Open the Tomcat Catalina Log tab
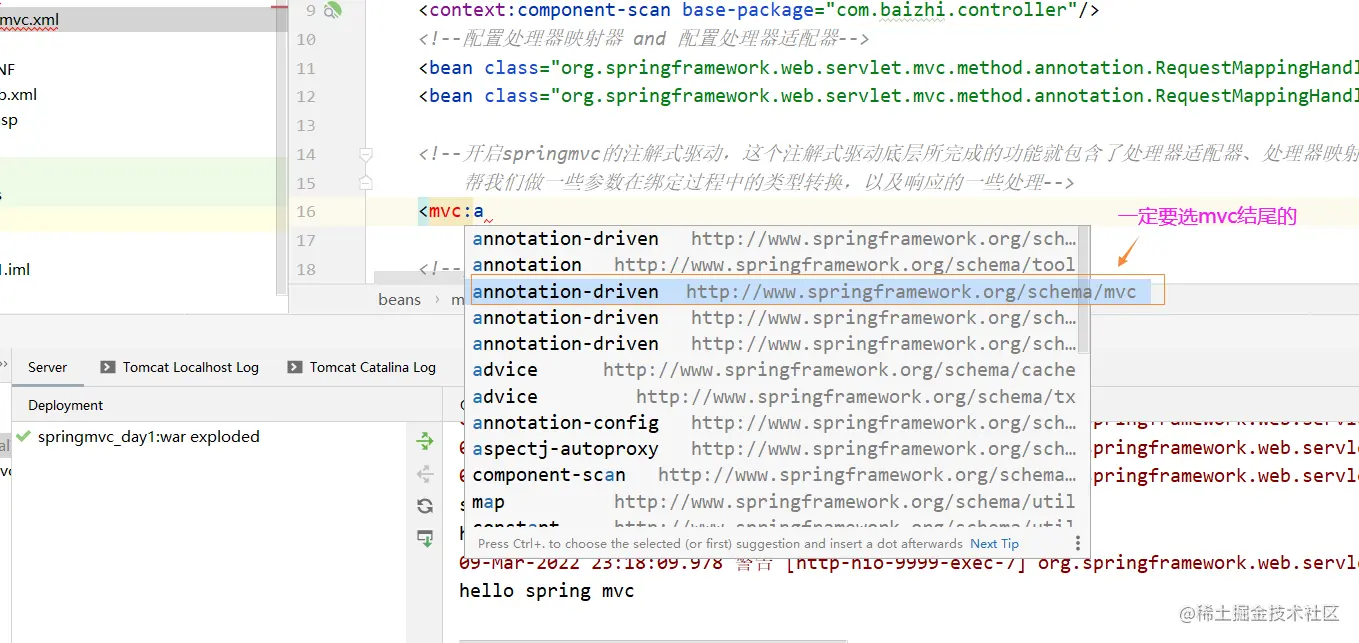1359x643 pixels. [x=363, y=368]
